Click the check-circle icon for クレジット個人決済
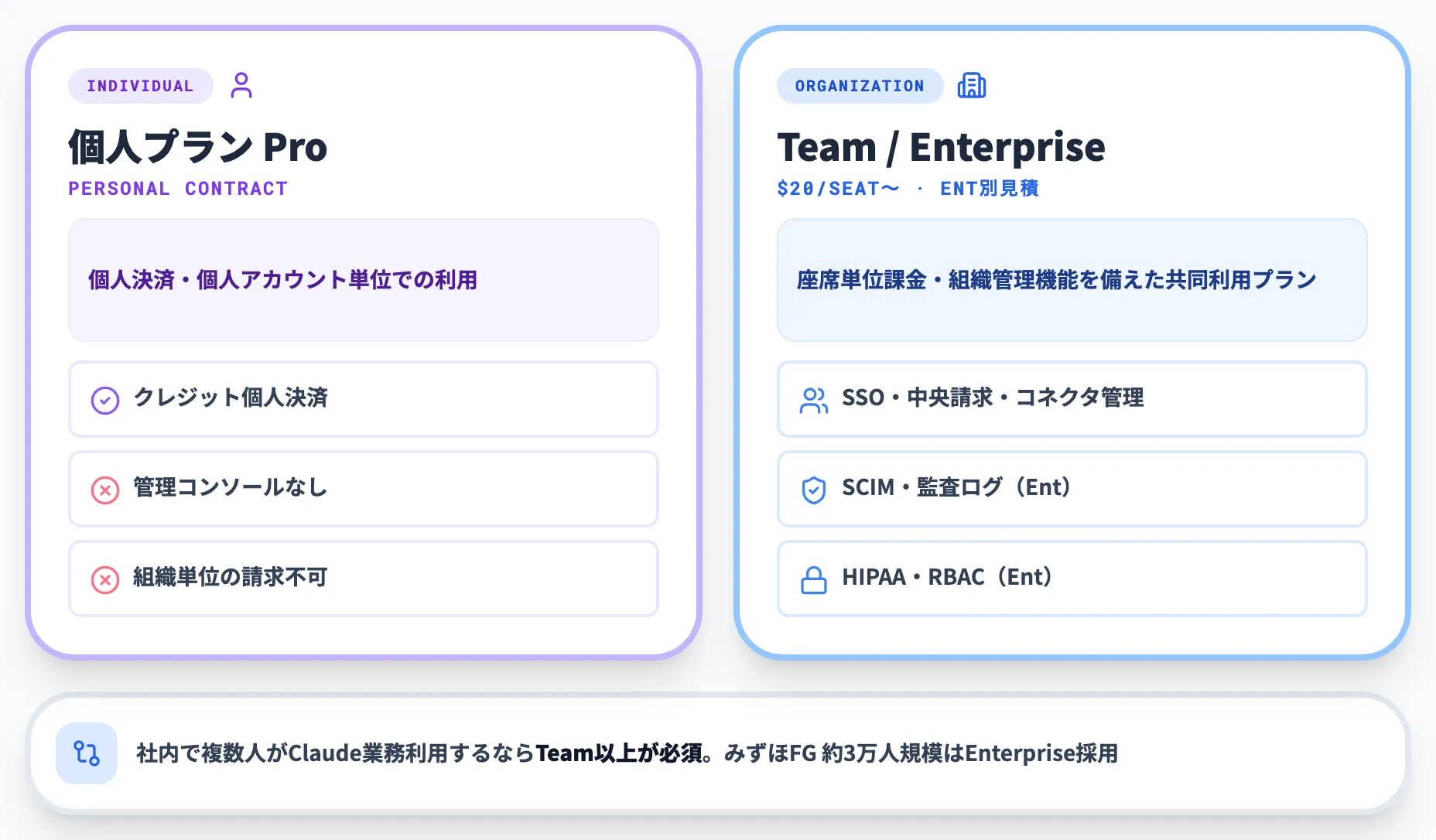The image size is (1436, 840). (105, 400)
